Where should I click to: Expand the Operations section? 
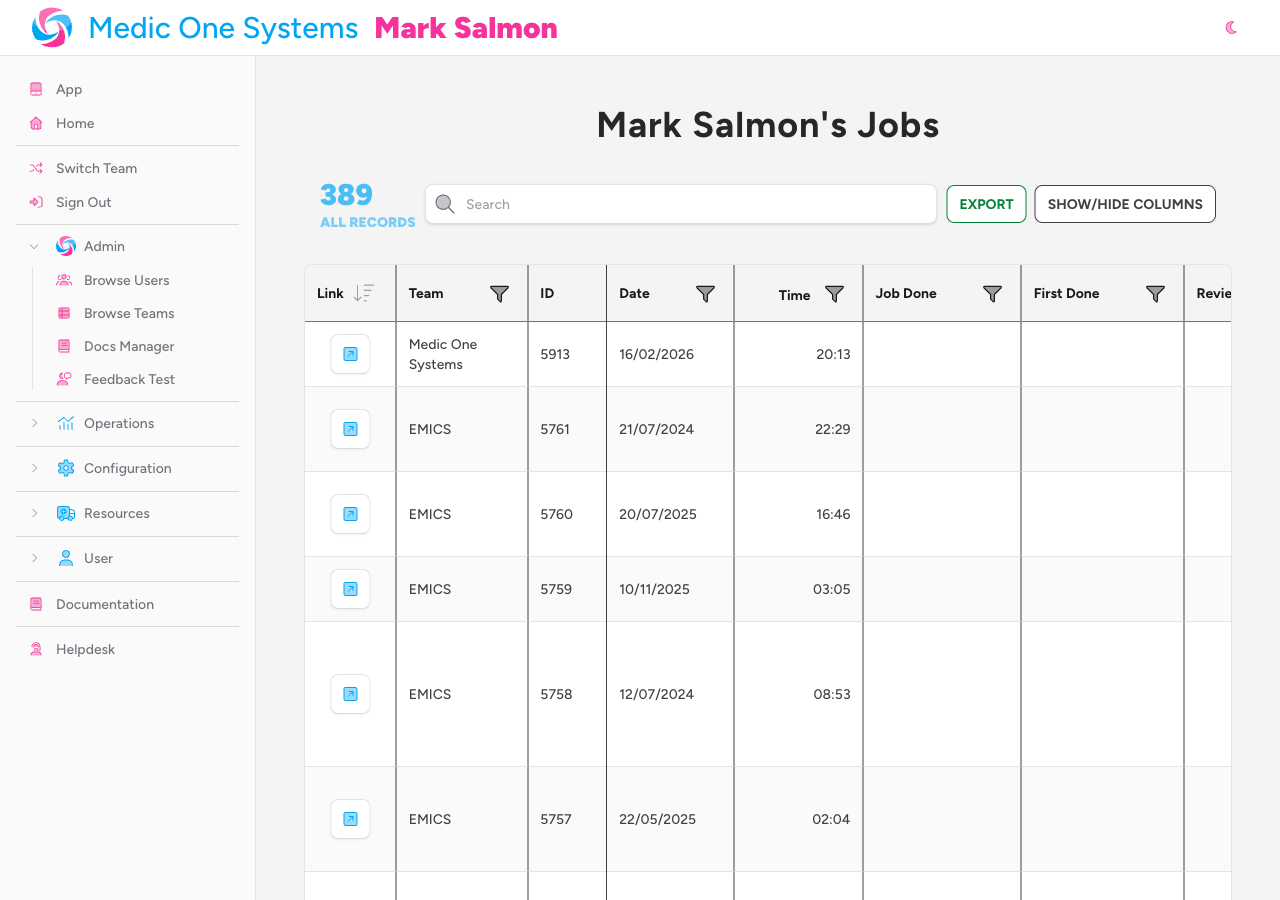pyautogui.click(x=33, y=424)
